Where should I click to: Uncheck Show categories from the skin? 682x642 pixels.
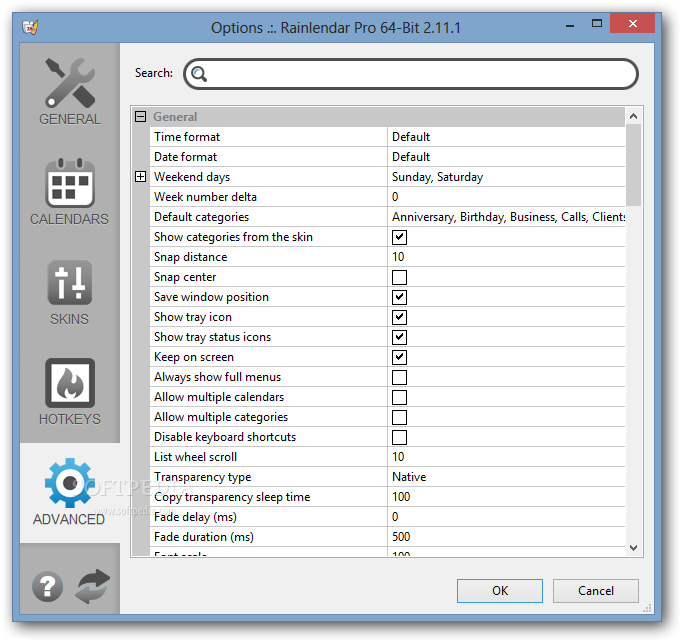tap(399, 237)
